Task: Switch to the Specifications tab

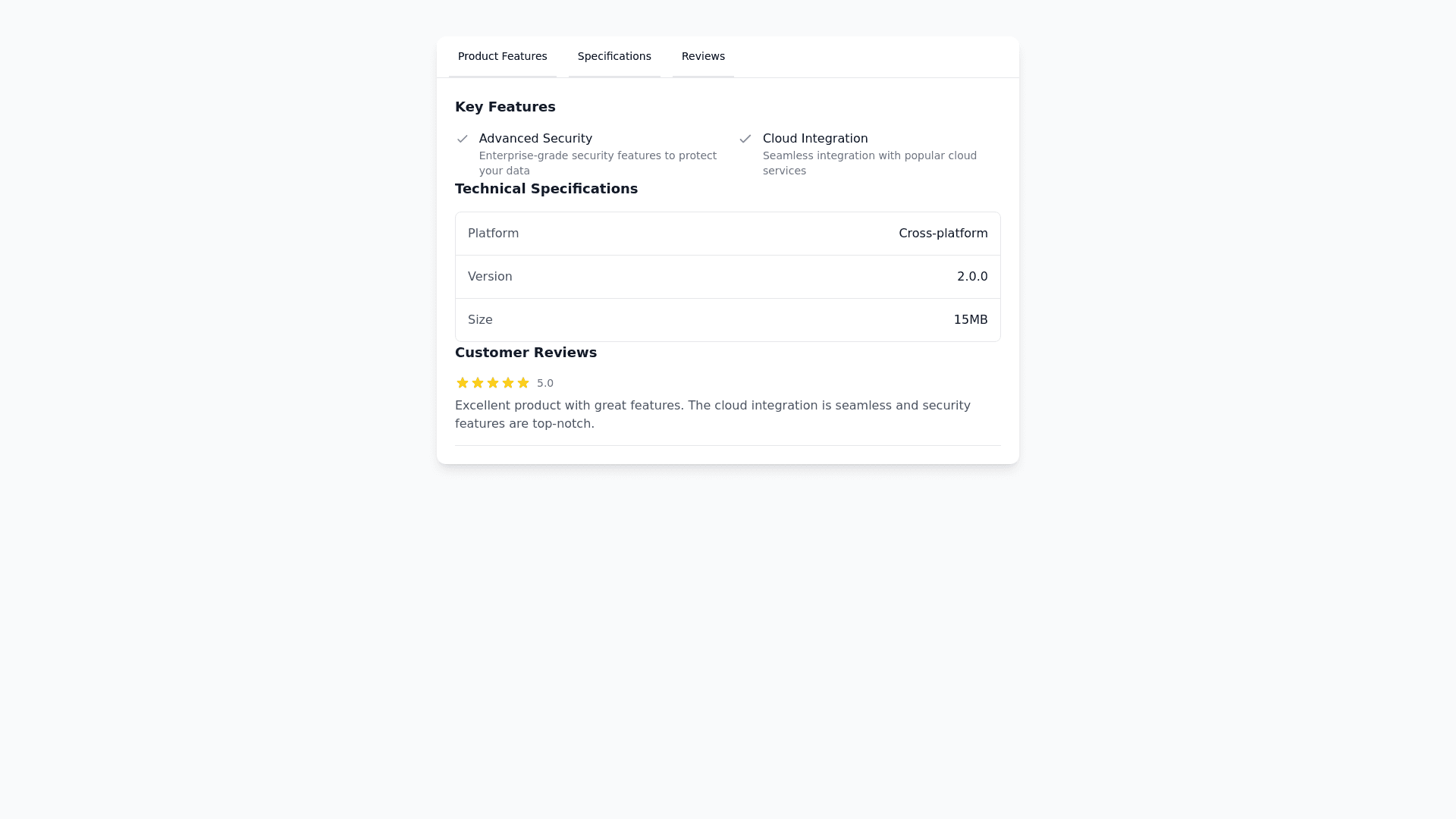Action: point(614,57)
